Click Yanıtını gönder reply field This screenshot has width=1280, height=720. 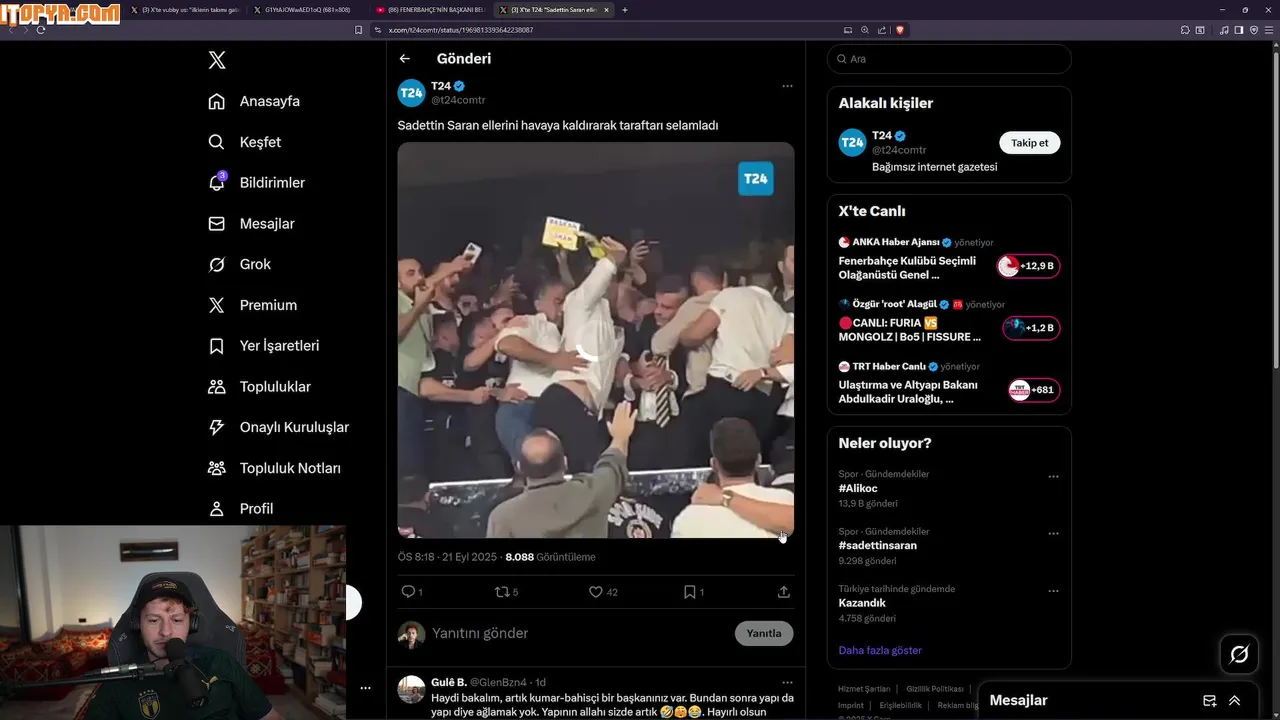pos(480,633)
